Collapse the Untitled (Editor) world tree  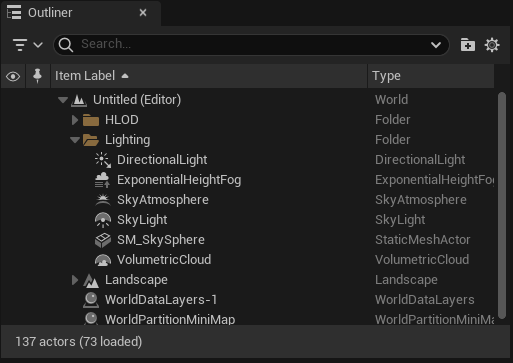pos(63,100)
